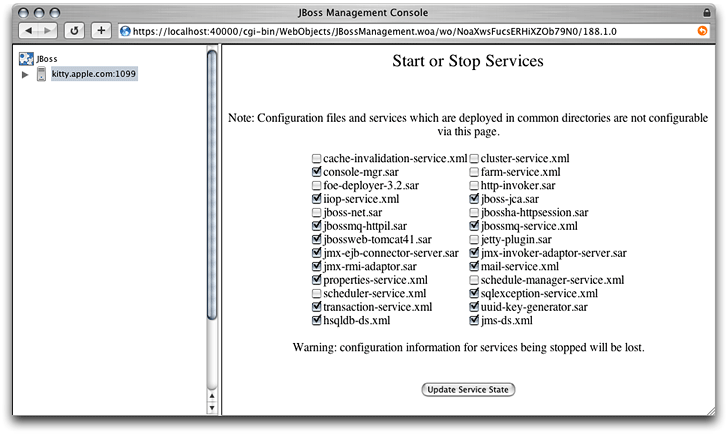Disable jbossmq-httpil.sar service
Viewport: 727px width, 435px height.
pos(316,226)
